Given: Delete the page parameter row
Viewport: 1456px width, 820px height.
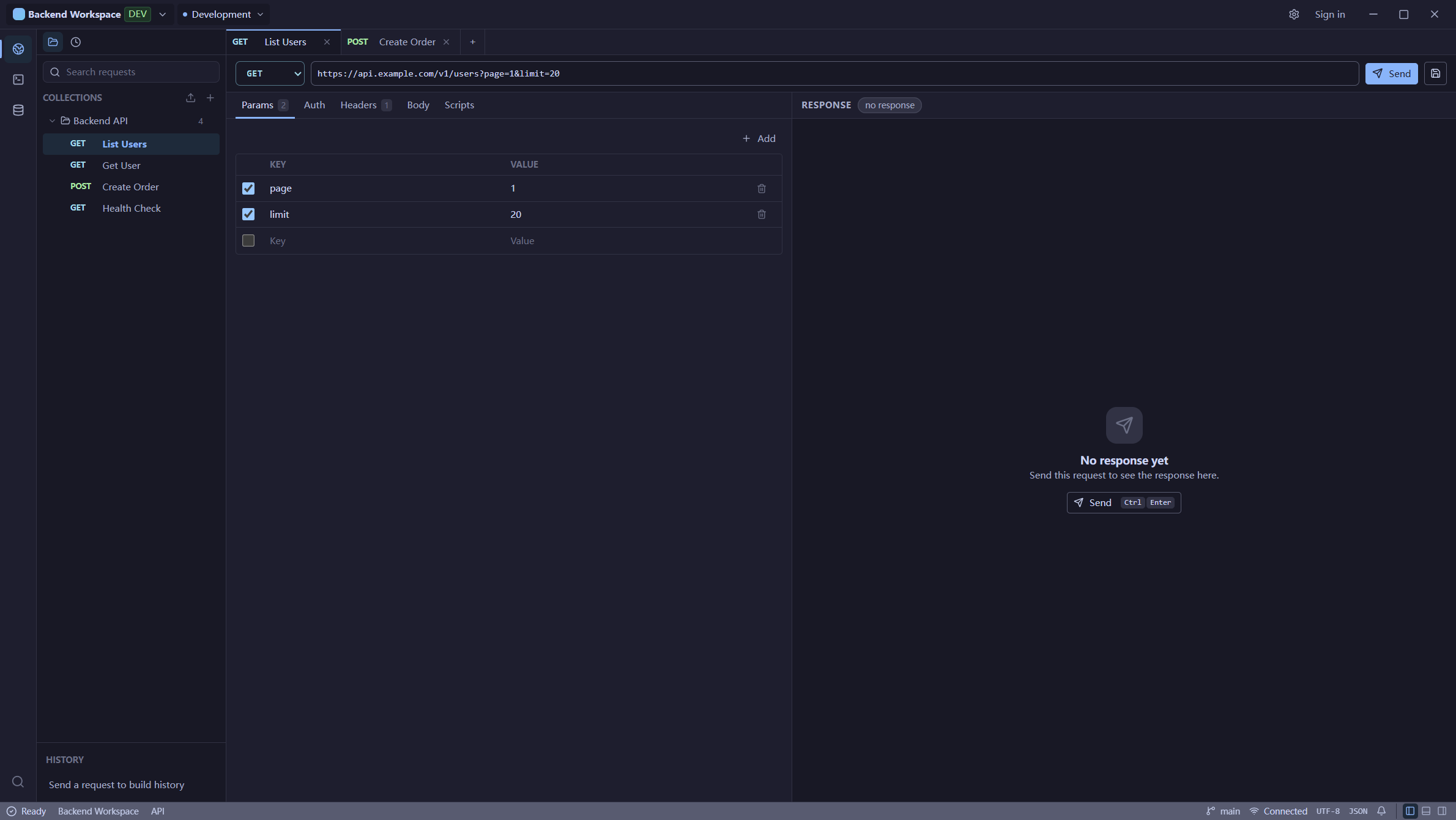Looking at the screenshot, I should click(x=762, y=188).
